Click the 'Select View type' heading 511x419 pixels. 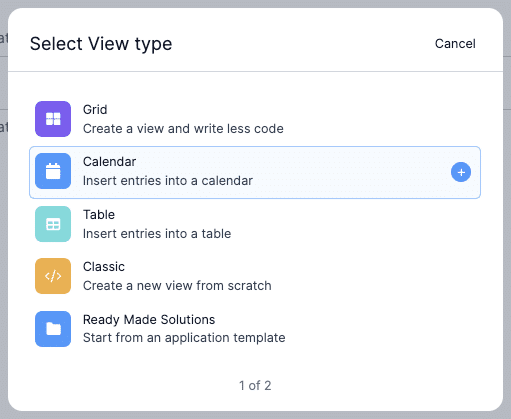[x=101, y=44]
